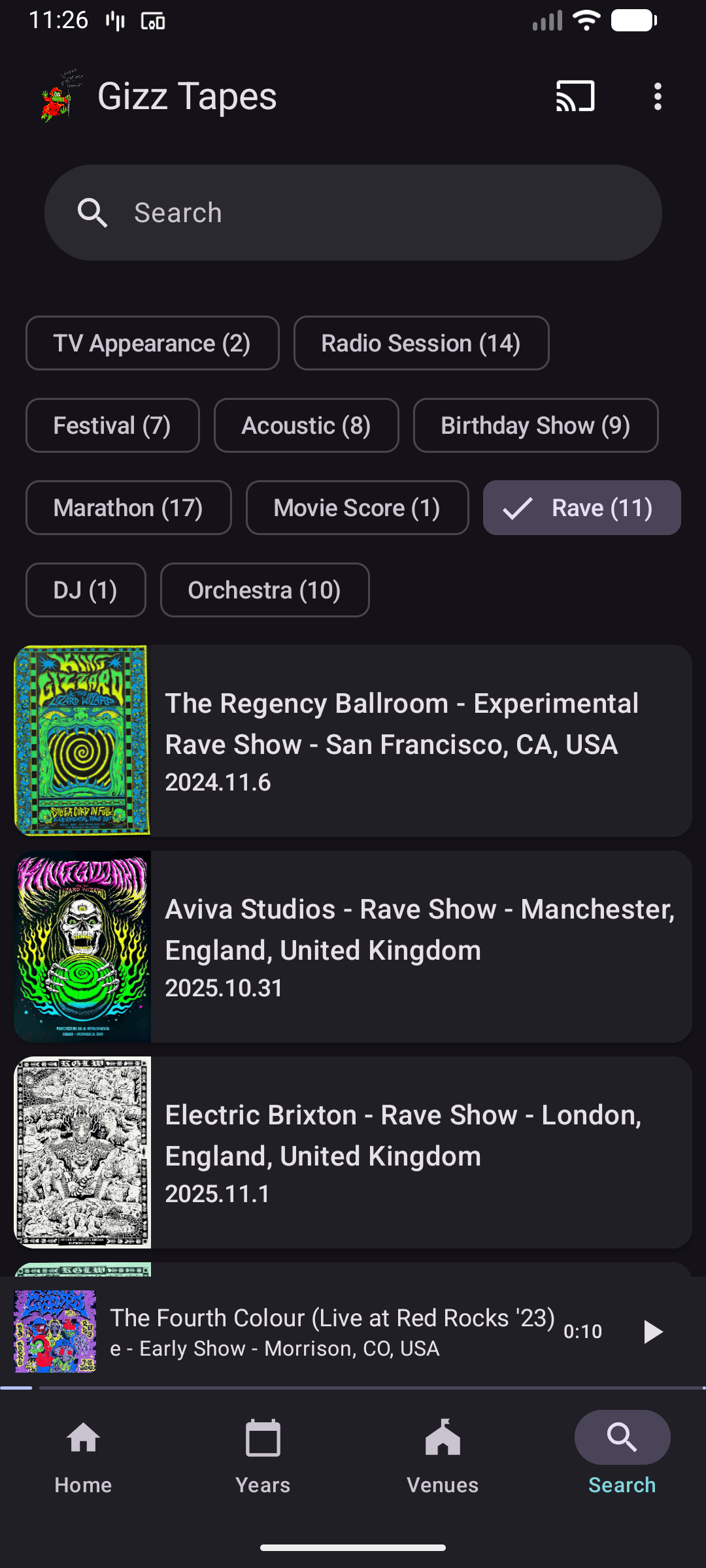Tap the Electric Brixton black-and-white poster

pyautogui.click(x=82, y=1152)
